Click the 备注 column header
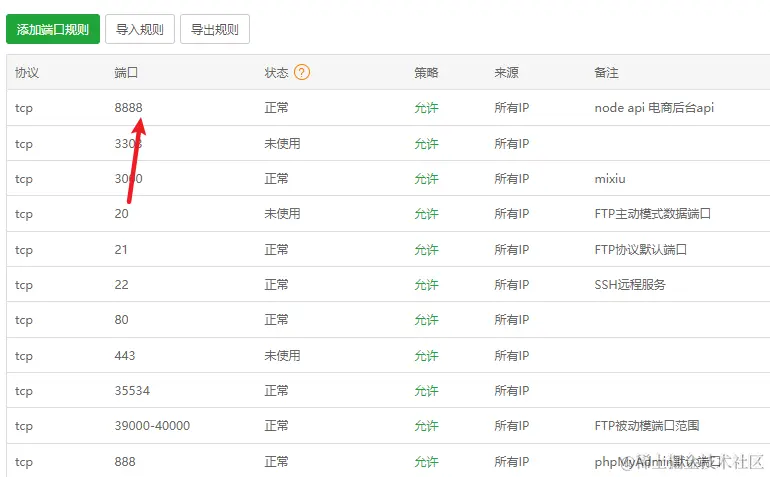 coord(606,73)
